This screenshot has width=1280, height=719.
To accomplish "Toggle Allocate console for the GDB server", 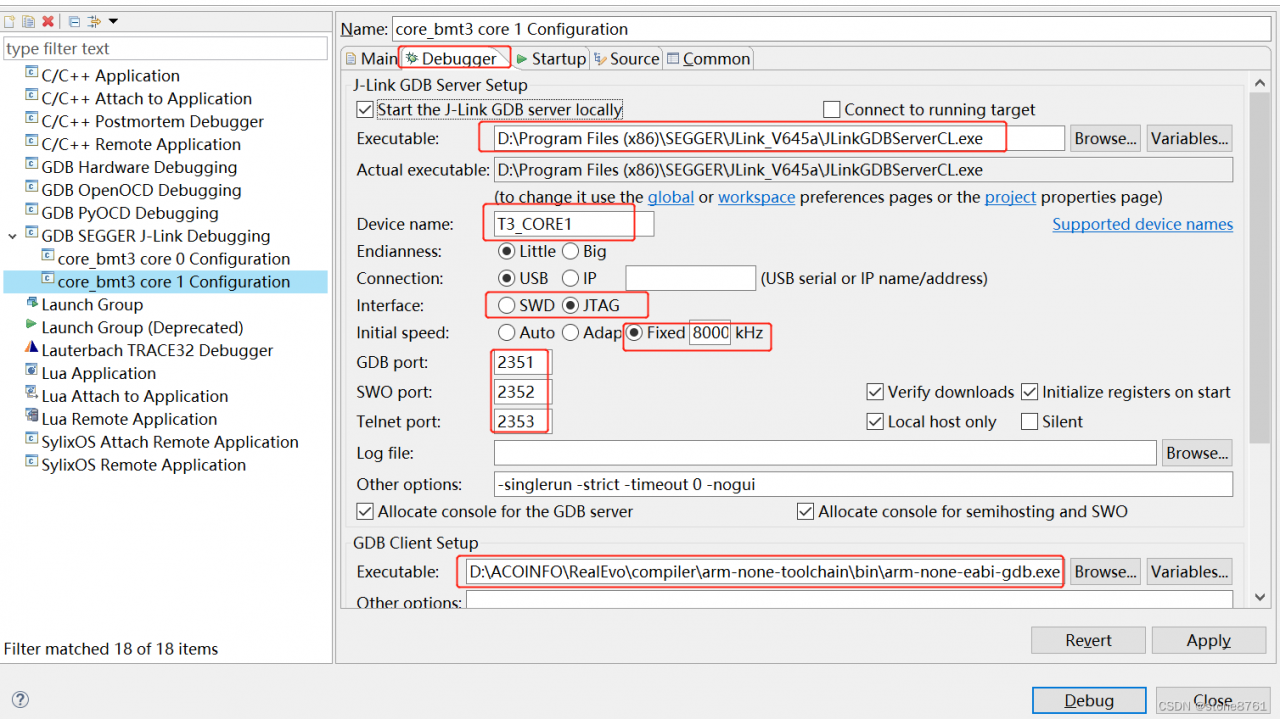I will click(x=365, y=511).
